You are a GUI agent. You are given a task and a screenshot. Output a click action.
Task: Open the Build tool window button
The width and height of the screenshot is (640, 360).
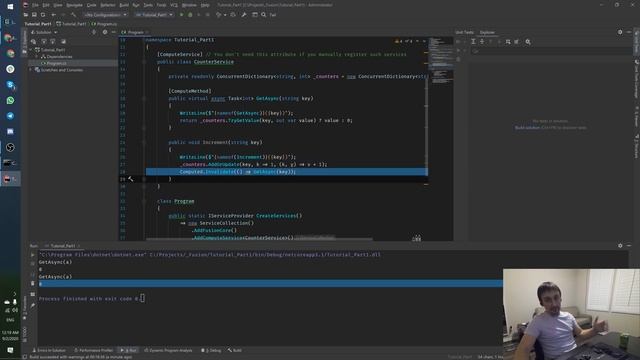[x=235, y=350]
